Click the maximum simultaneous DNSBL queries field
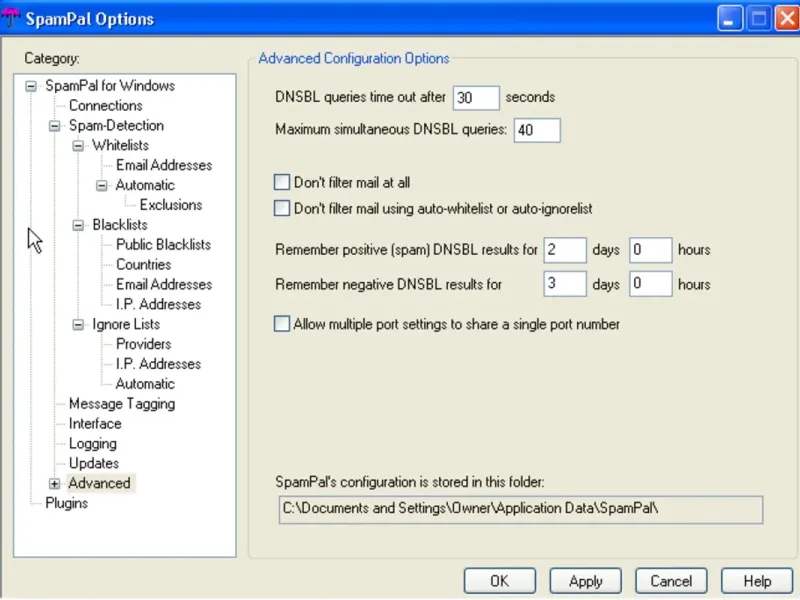This screenshot has height=600, width=800. point(537,130)
